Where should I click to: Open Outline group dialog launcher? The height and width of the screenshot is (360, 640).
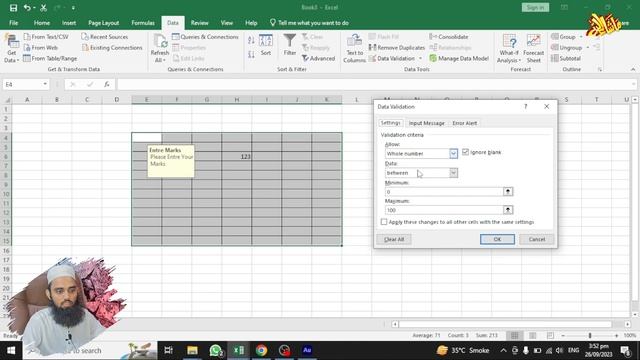[600, 70]
